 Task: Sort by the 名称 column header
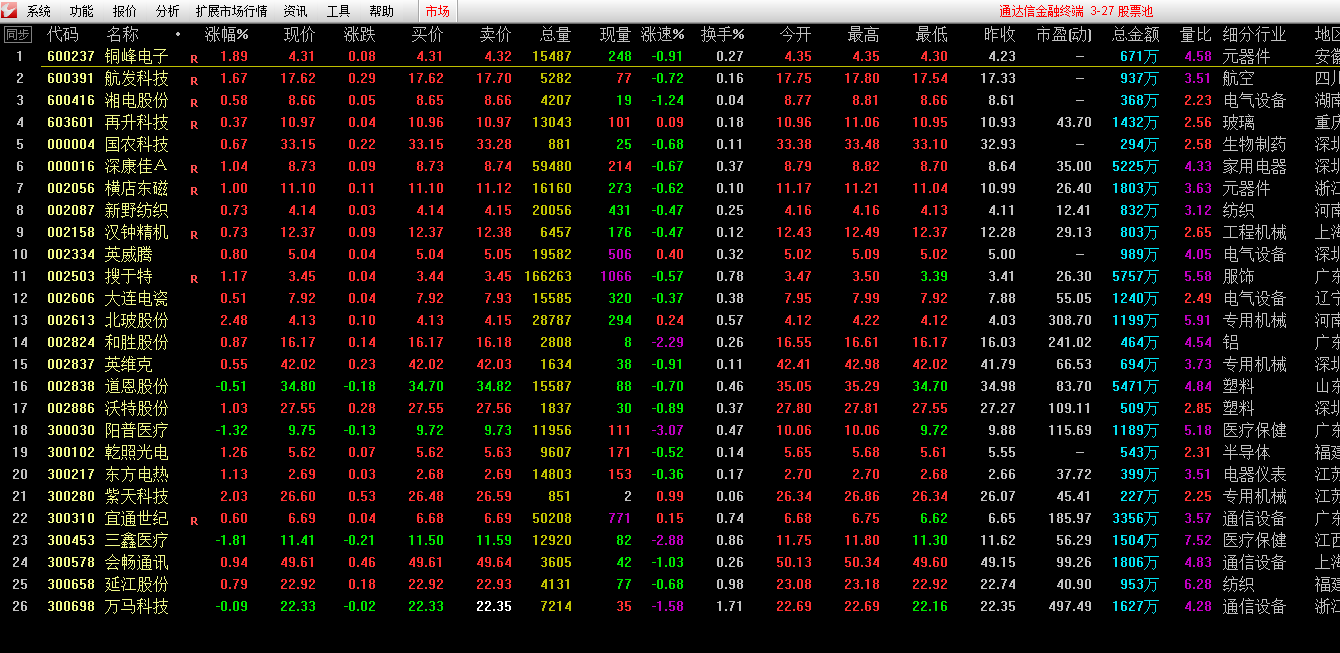pos(123,34)
